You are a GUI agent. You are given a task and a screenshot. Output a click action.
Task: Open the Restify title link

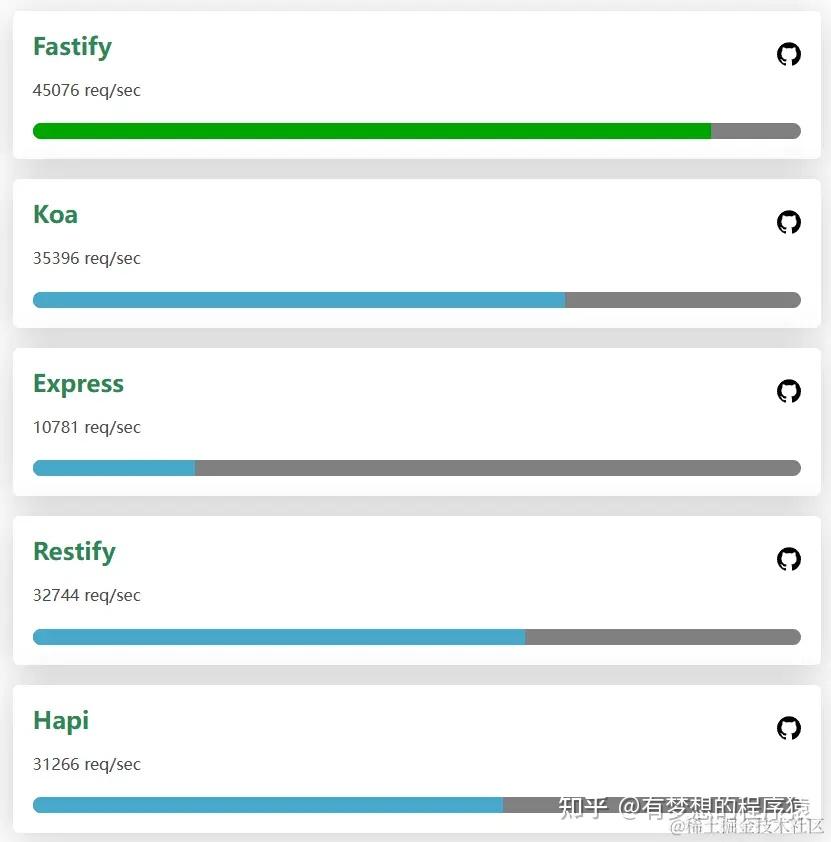[x=74, y=551]
